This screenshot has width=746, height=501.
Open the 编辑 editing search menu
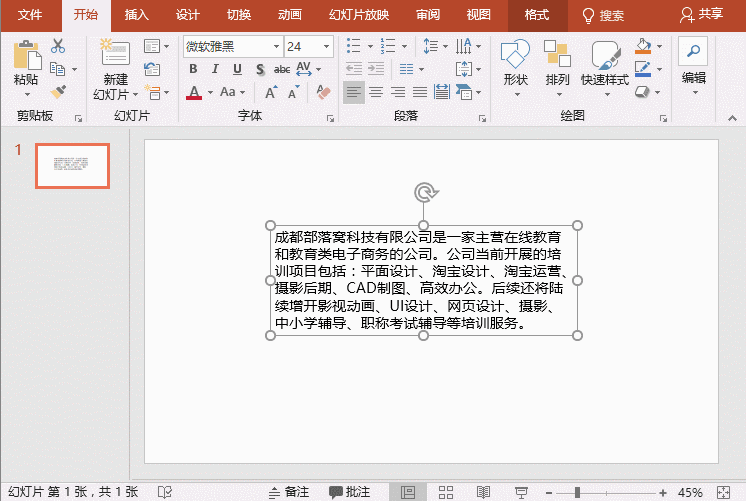(x=694, y=65)
